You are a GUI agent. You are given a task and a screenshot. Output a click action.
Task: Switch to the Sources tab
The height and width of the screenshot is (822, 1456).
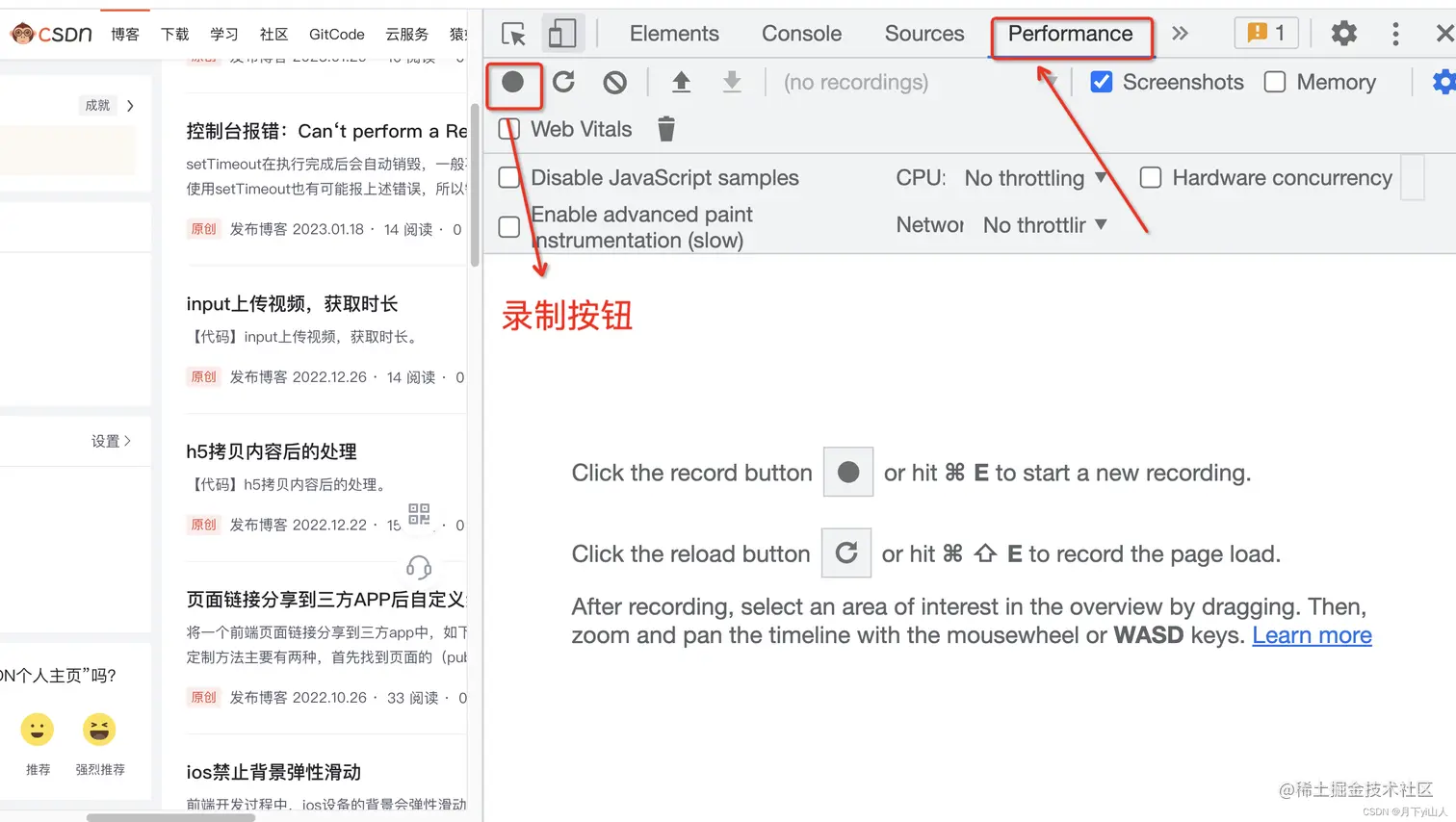pos(924,34)
